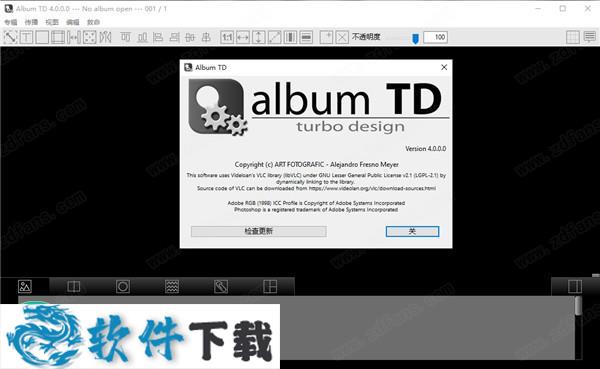Center objects on a vertical axis
The width and height of the screenshot is (600, 369).
[x=206, y=37]
